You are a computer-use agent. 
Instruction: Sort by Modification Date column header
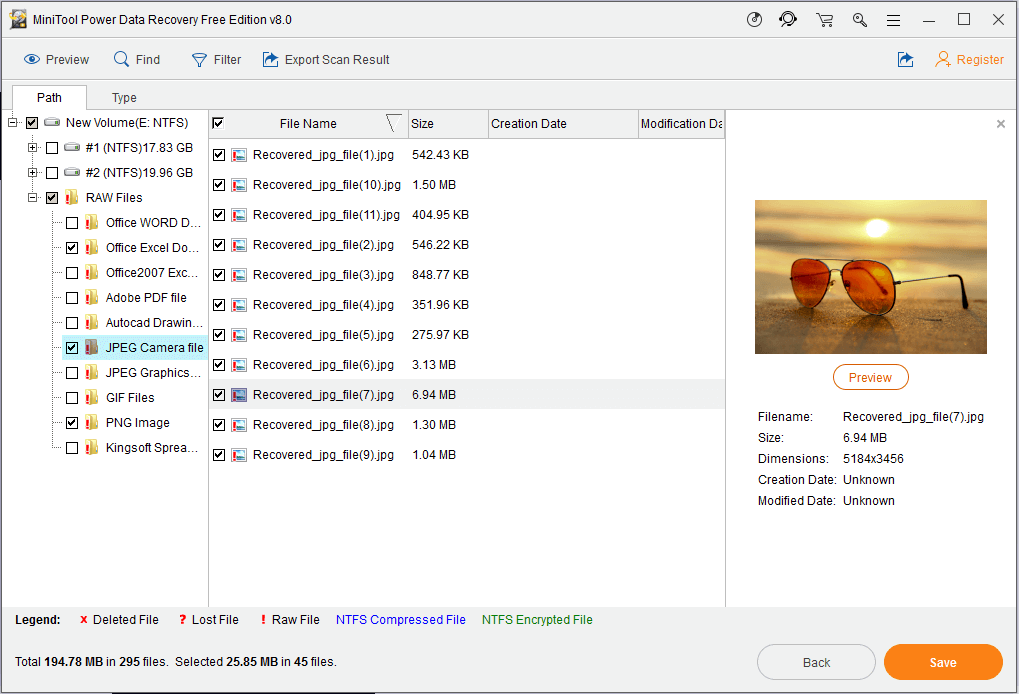pyautogui.click(x=681, y=123)
